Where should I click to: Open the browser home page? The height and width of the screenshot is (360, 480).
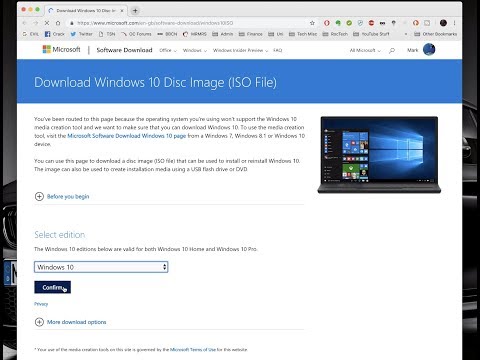(58, 23)
